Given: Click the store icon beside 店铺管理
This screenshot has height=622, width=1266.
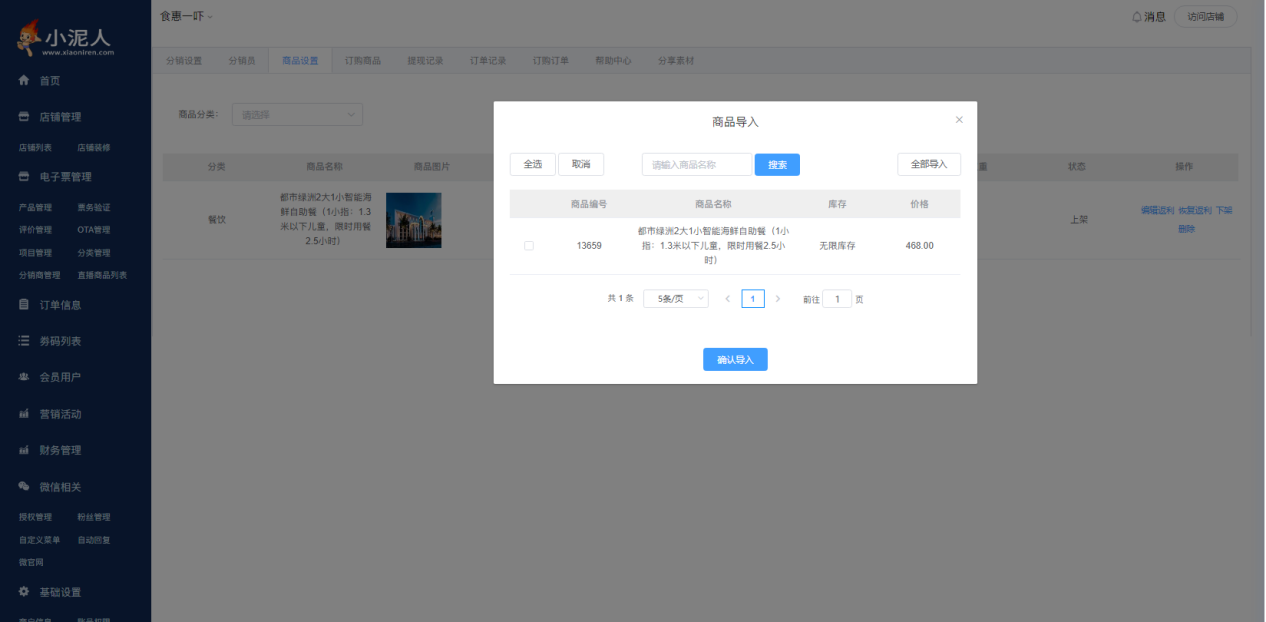Looking at the screenshot, I should pyautogui.click(x=24, y=117).
